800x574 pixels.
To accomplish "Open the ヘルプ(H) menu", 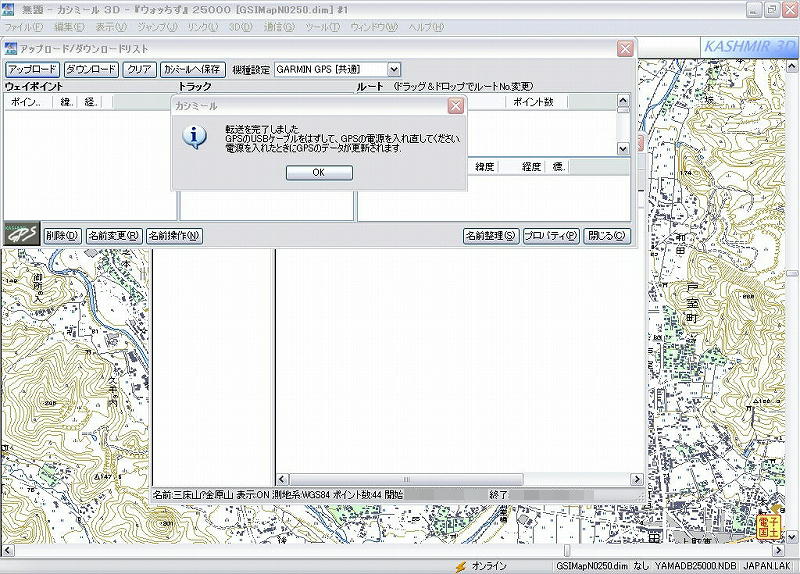I will point(426,27).
